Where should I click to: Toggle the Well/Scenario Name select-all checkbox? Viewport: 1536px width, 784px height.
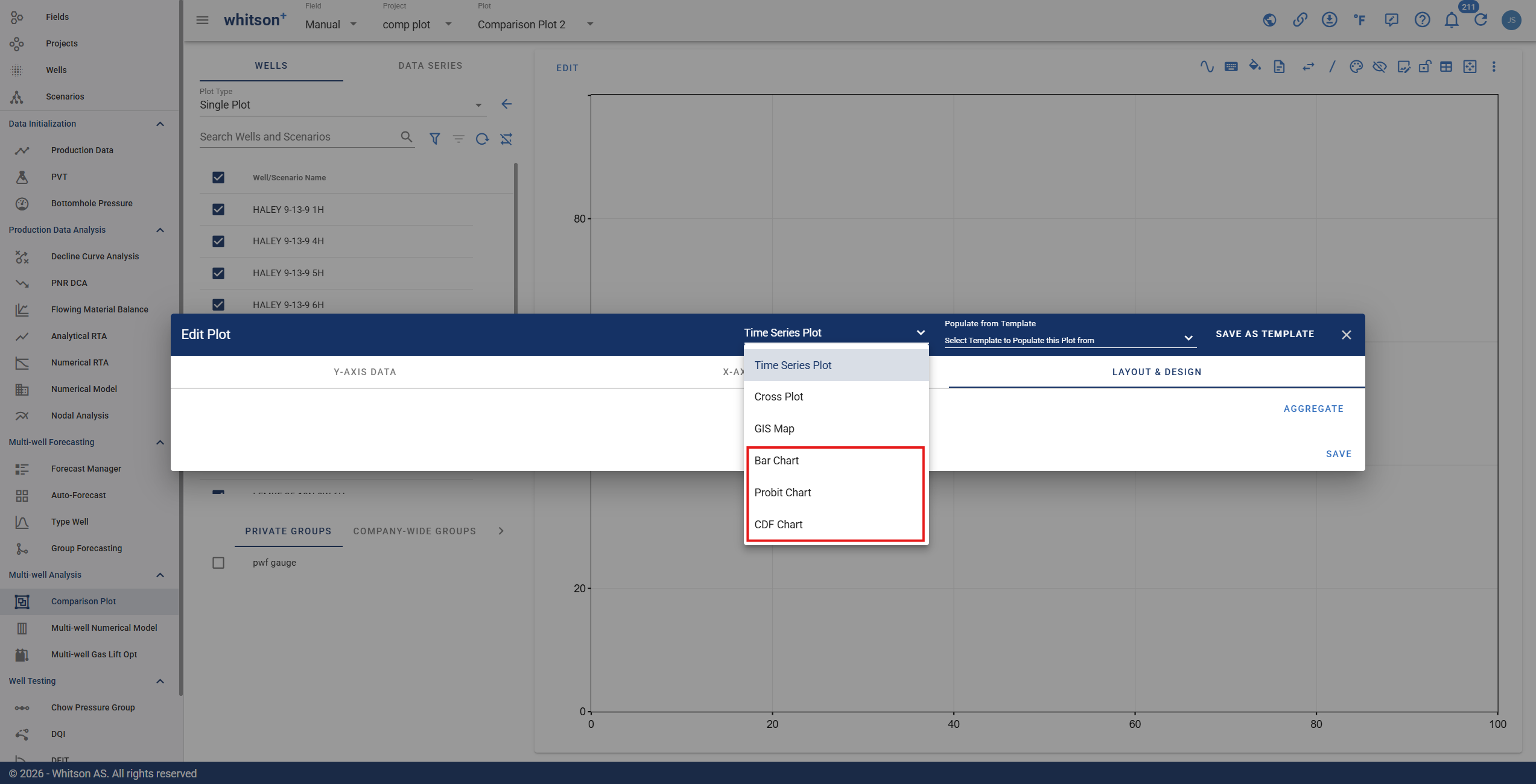click(218, 177)
